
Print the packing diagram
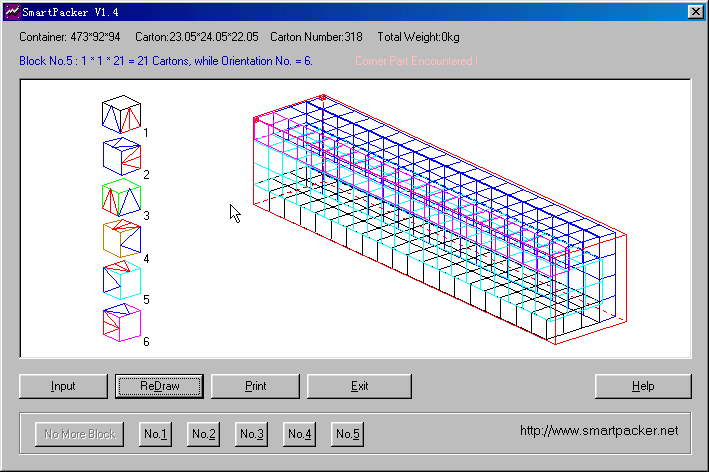tap(255, 386)
